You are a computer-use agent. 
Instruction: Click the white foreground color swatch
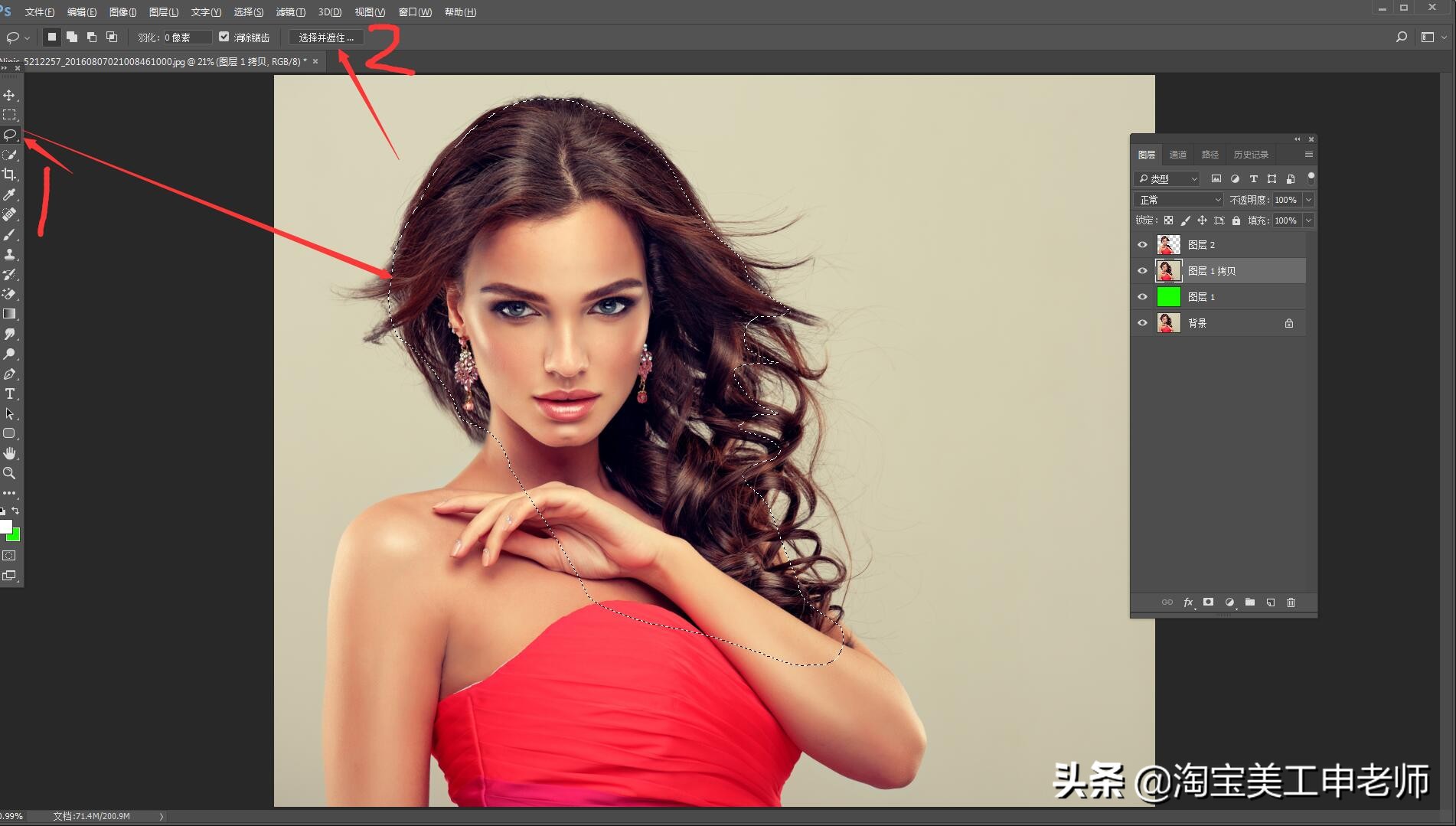pyautogui.click(x=5, y=526)
